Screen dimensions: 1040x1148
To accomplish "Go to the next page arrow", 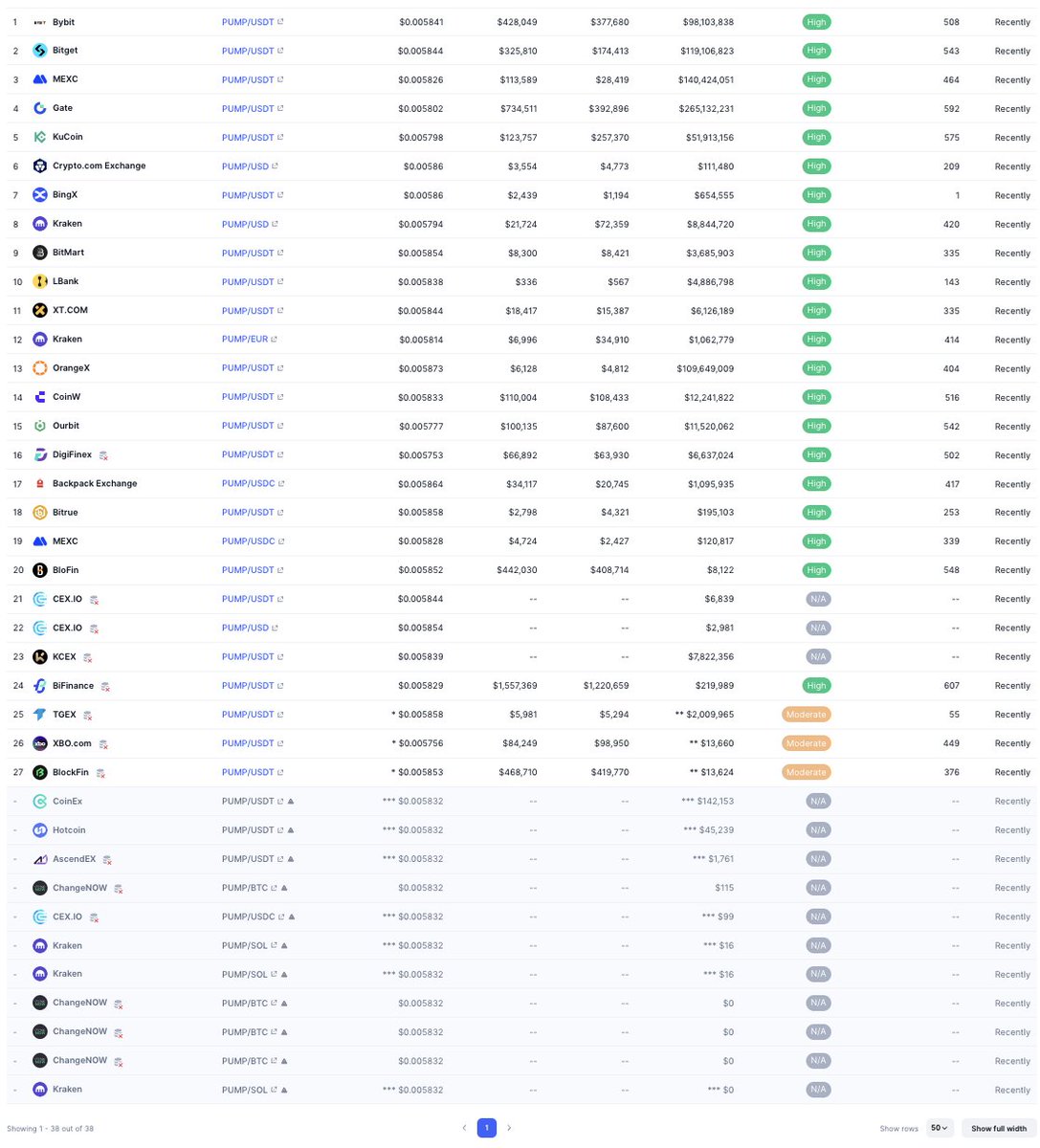I will click(509, 1128).
